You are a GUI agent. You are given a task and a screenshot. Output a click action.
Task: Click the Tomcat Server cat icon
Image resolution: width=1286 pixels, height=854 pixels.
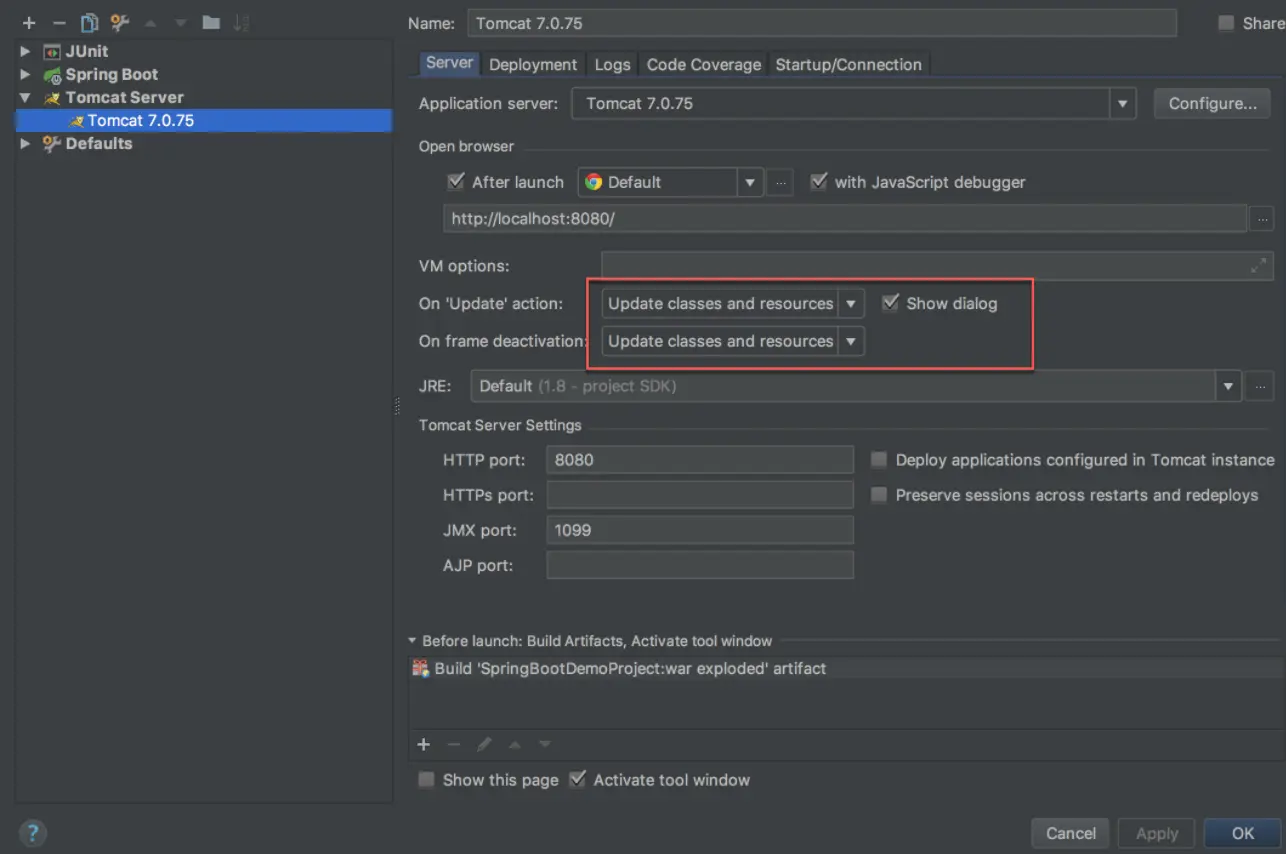[52, 98]
